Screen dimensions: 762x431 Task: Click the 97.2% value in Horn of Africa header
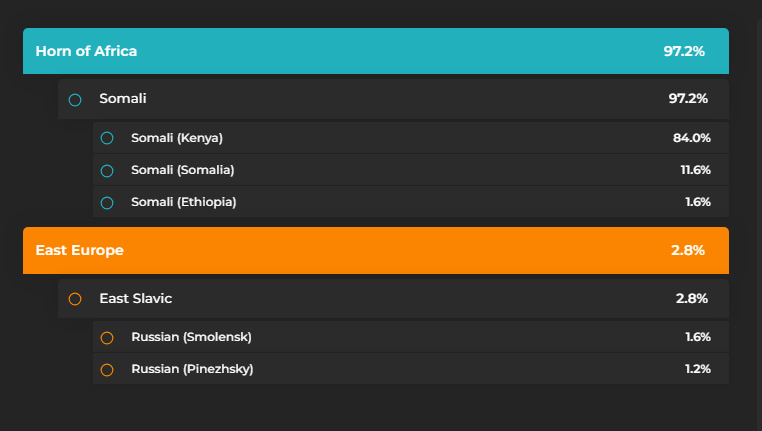(x=684, y=51)
